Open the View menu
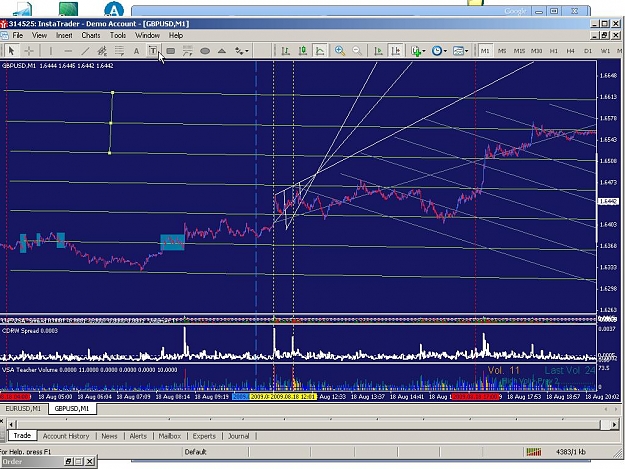Viewport: 625px width, 469px height. pos(39,35)
